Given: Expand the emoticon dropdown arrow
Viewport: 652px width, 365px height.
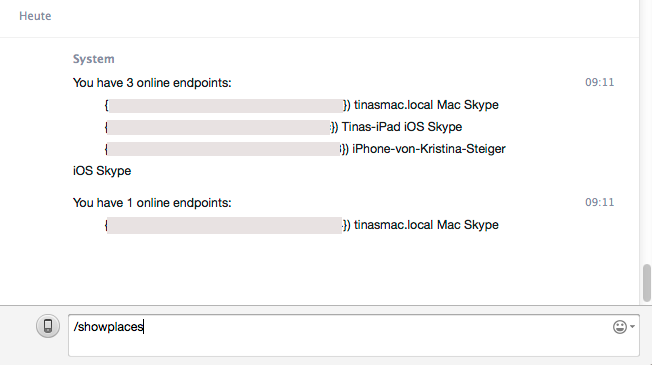Looking at the screenshot, I should [632, 327].
